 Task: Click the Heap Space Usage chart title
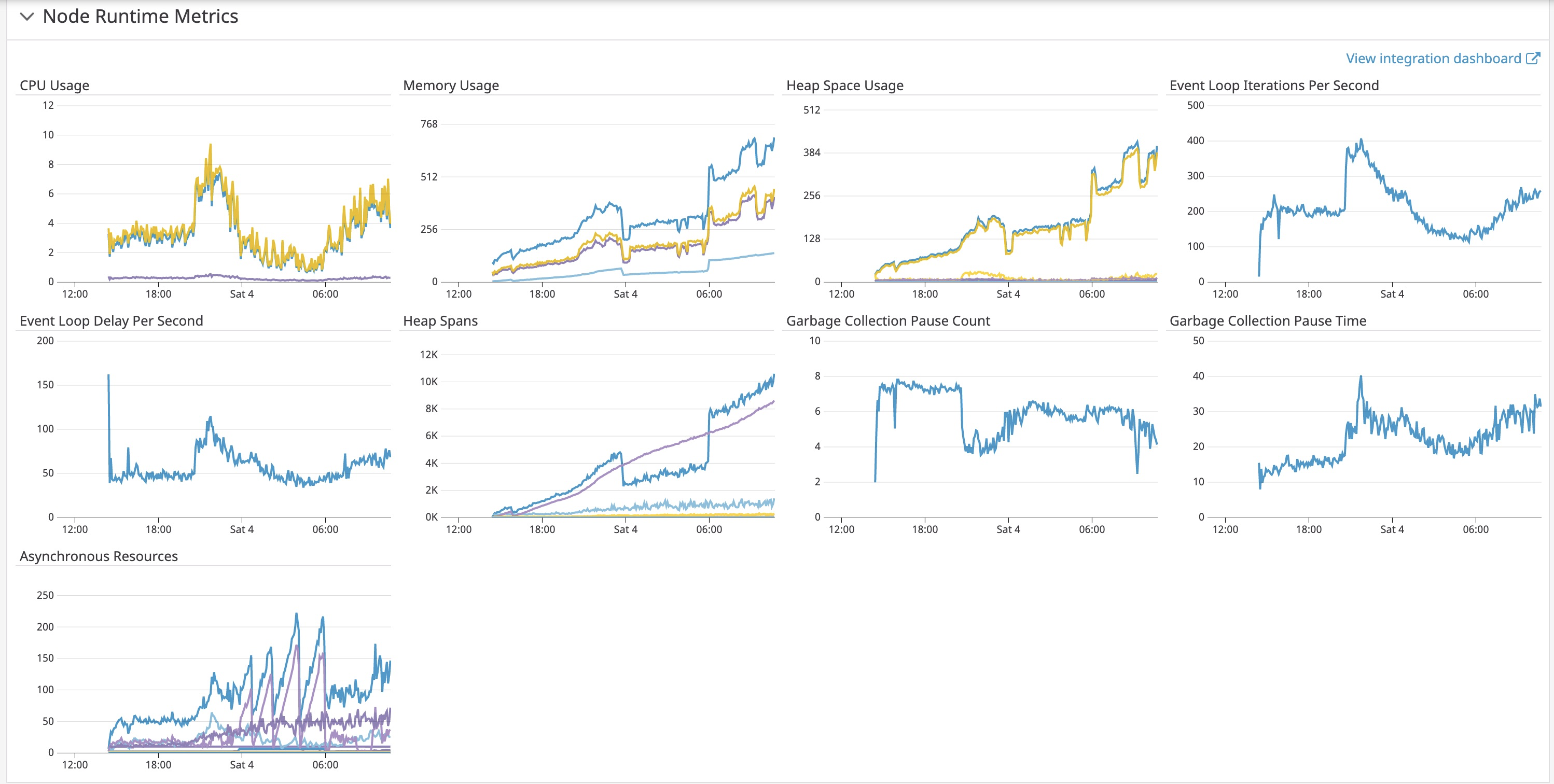(x=844, y=85)
